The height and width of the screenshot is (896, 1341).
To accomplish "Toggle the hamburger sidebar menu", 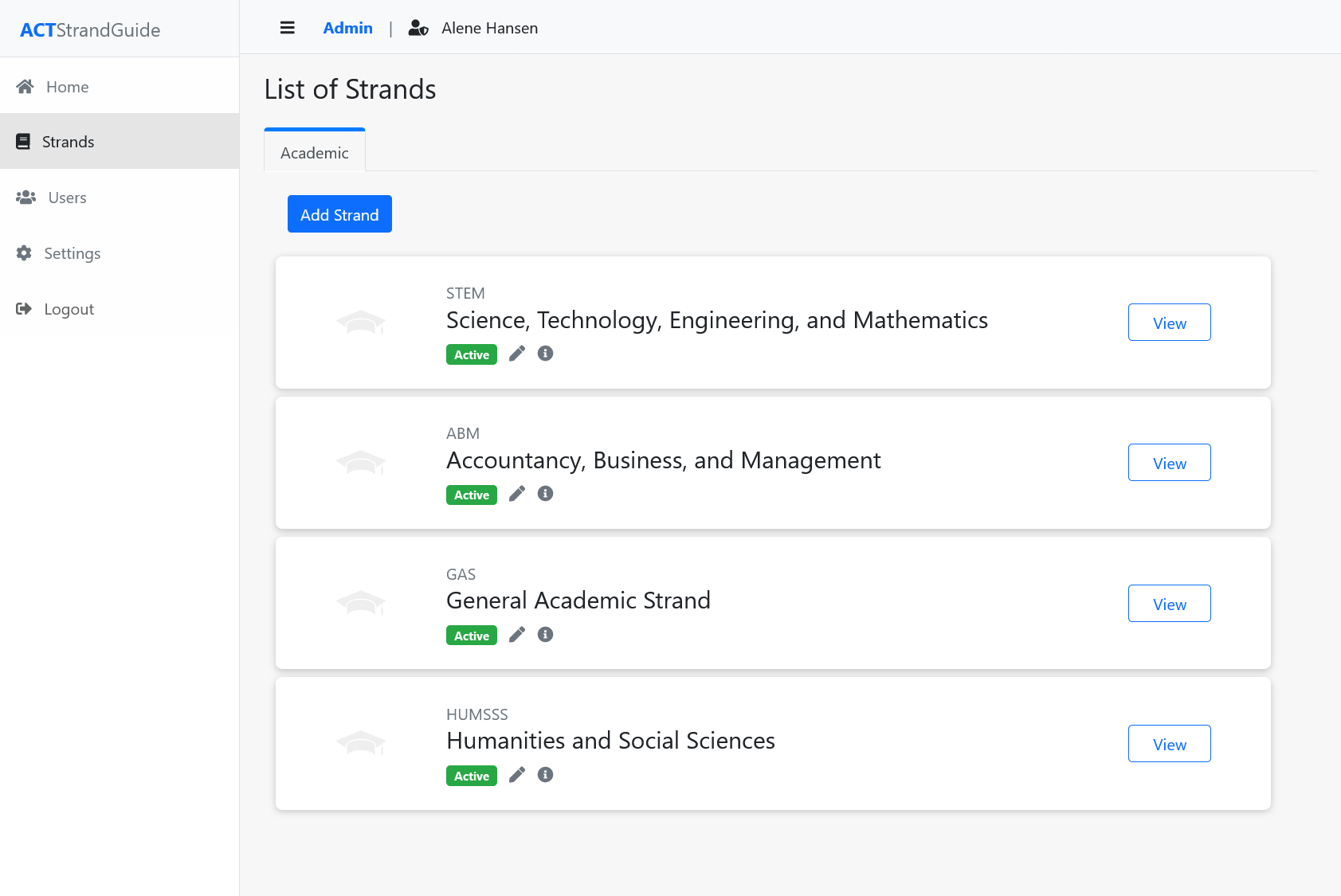I will coord(288,28).
